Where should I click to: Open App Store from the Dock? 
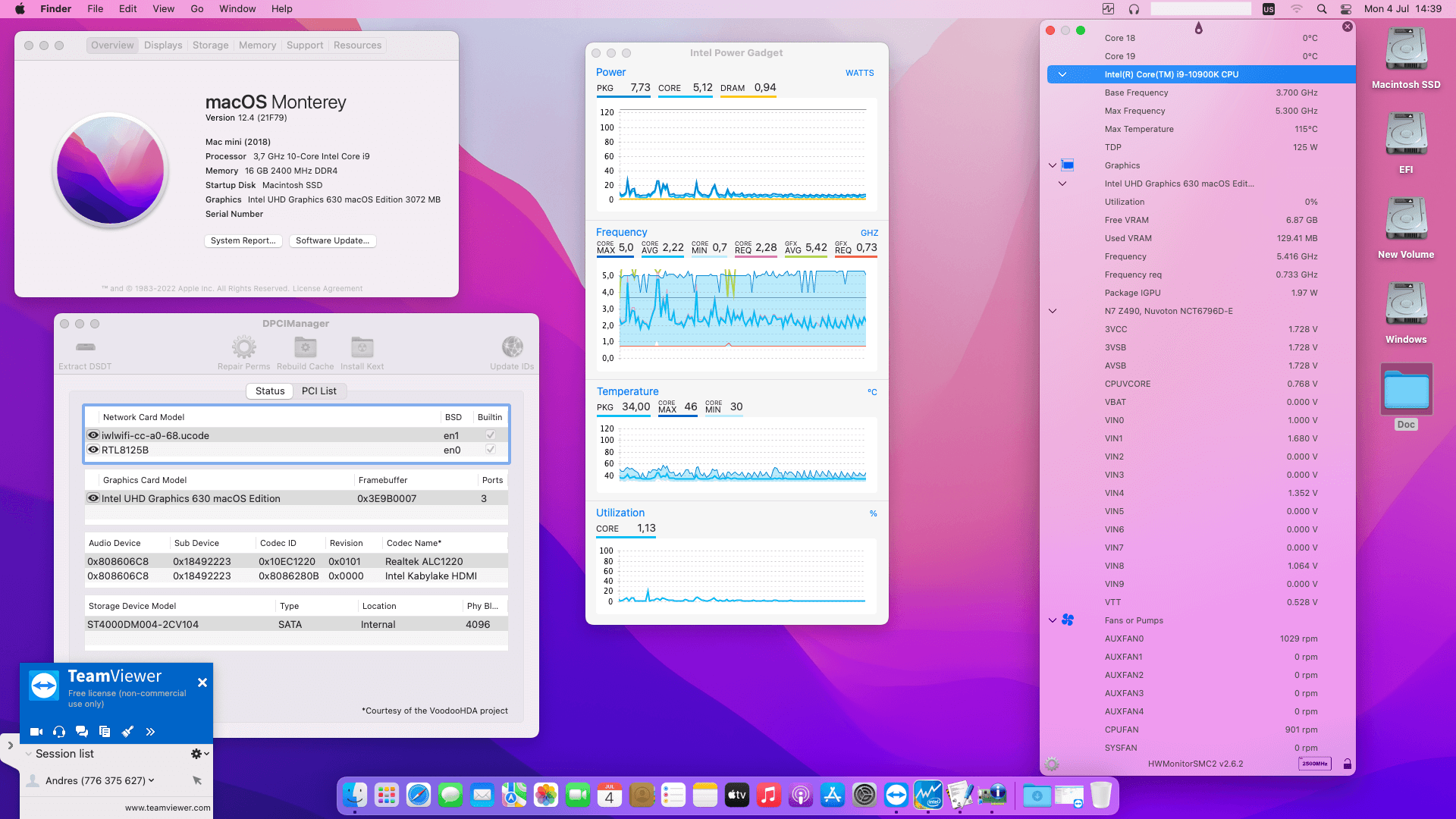click(x=833, y=795)
